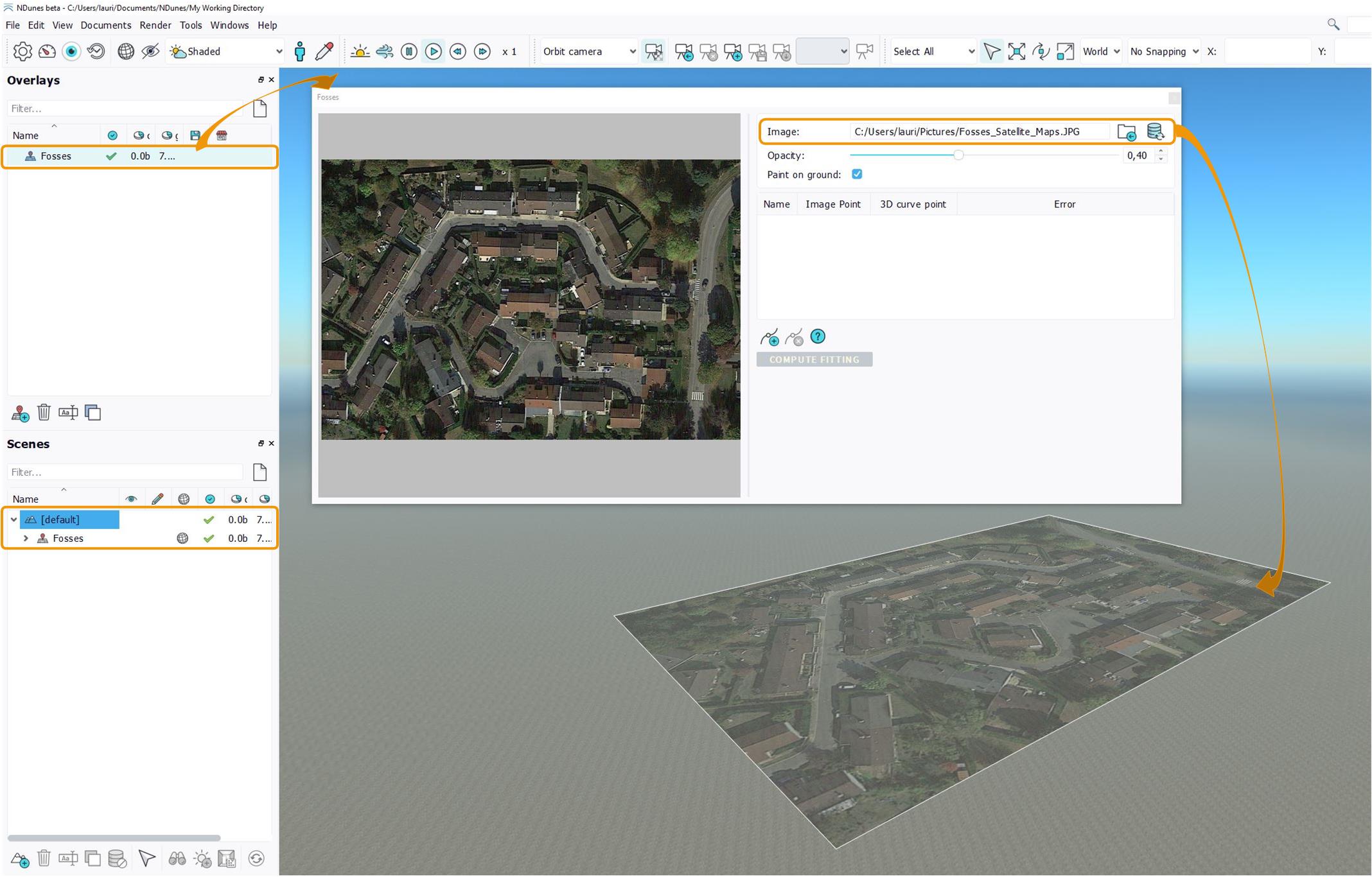
Task: Browse for image file with folder icon
Action: tap(1126, 132)
